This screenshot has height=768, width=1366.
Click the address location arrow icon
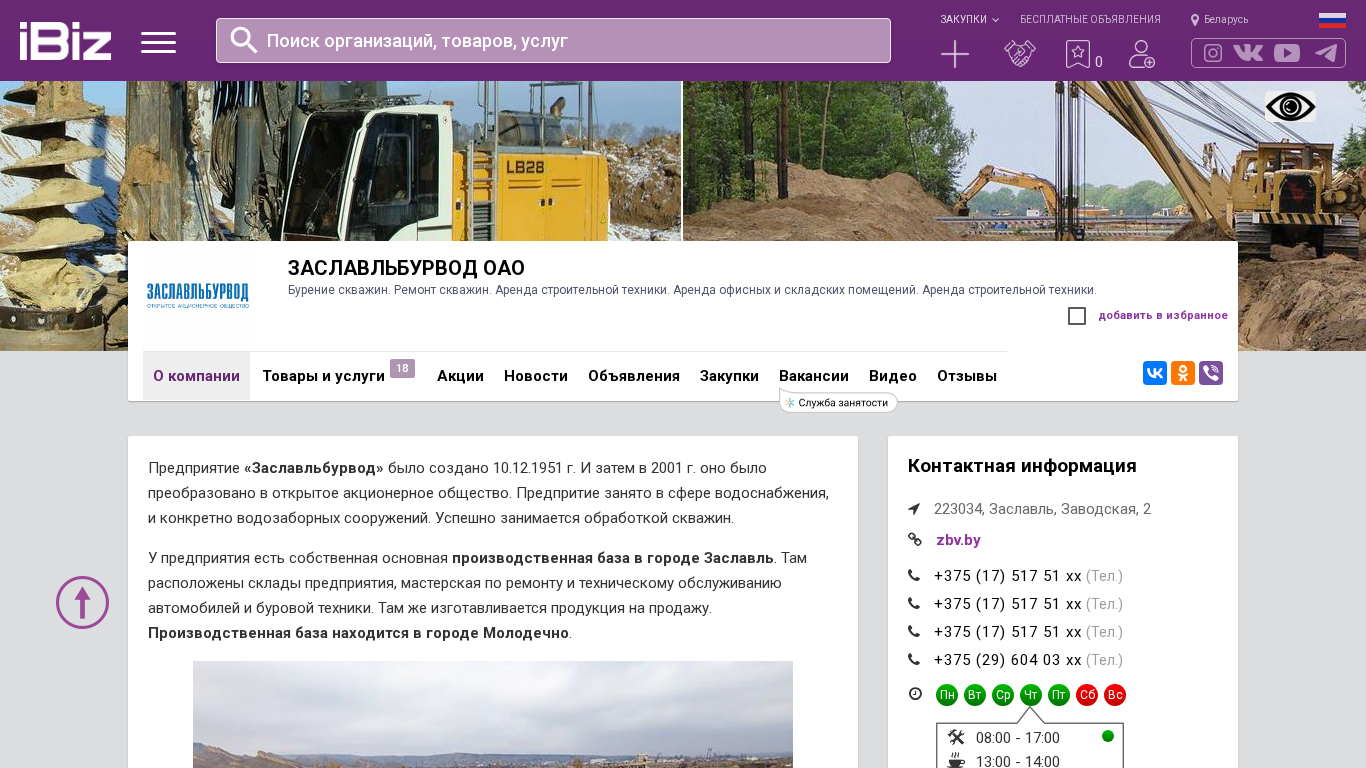click(914, 509)
